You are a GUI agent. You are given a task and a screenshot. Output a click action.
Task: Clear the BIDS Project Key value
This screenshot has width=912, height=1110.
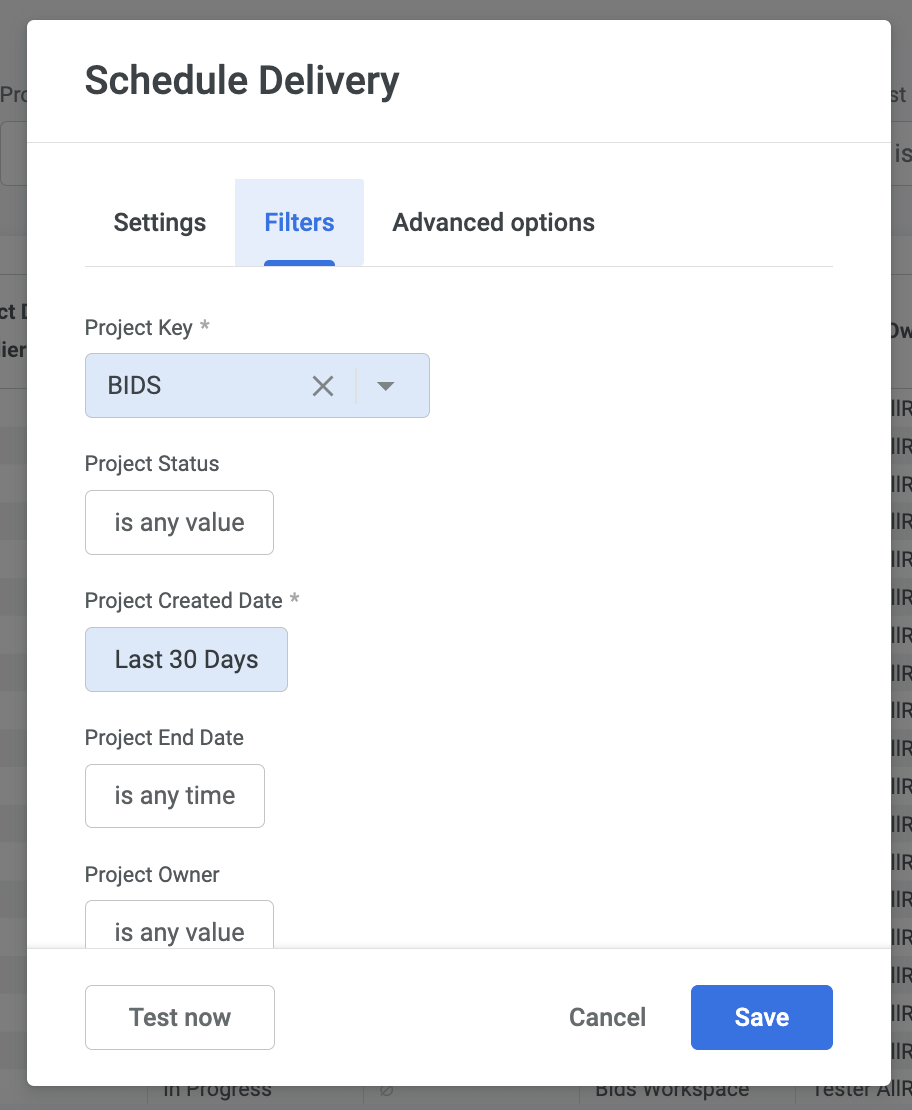click(x=322, y=386)
